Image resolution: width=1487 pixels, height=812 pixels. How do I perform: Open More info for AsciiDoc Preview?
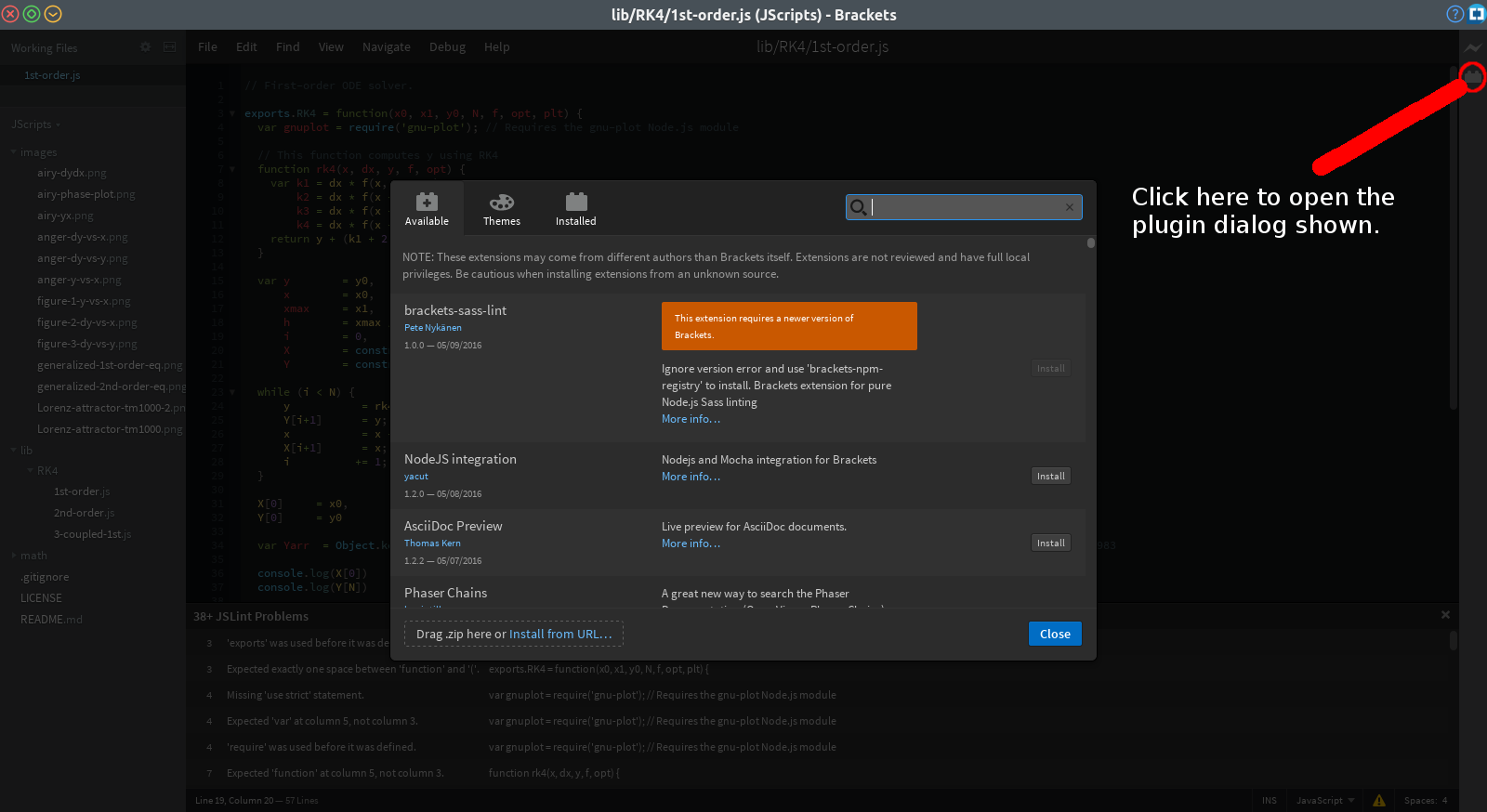pyautogui.click(x=691, y=544)
